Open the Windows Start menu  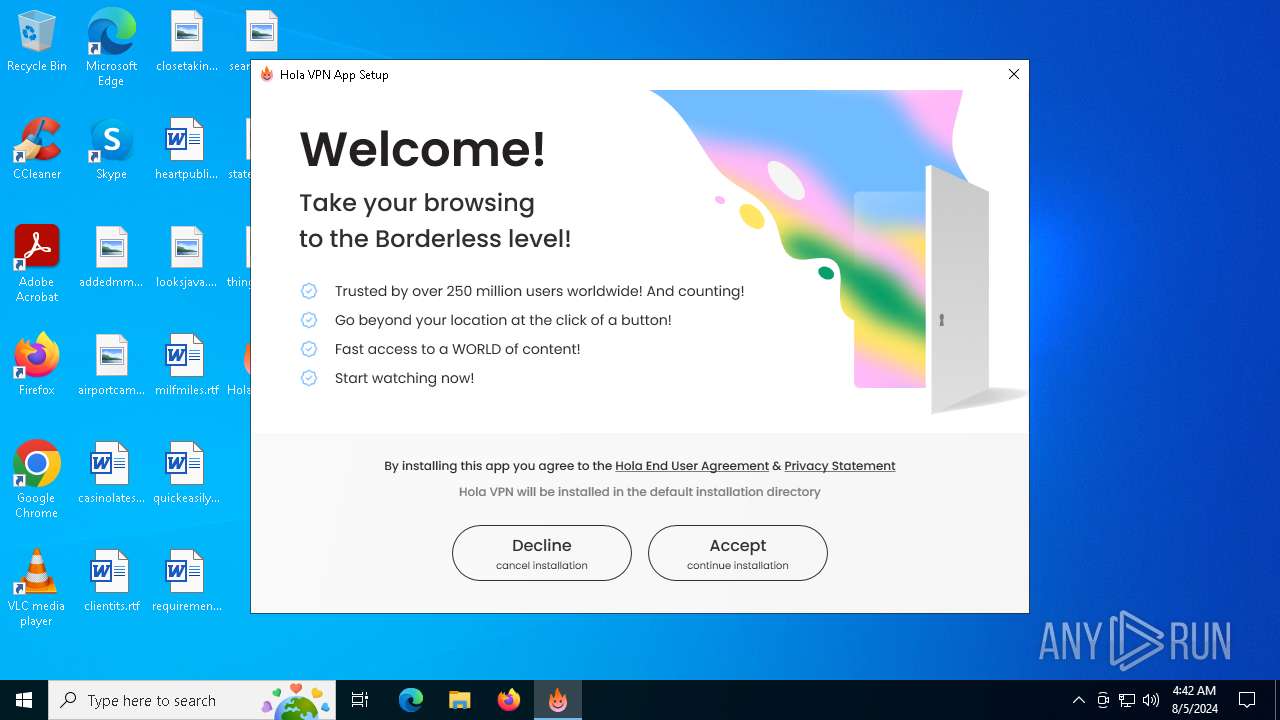[x=24, y=700]
